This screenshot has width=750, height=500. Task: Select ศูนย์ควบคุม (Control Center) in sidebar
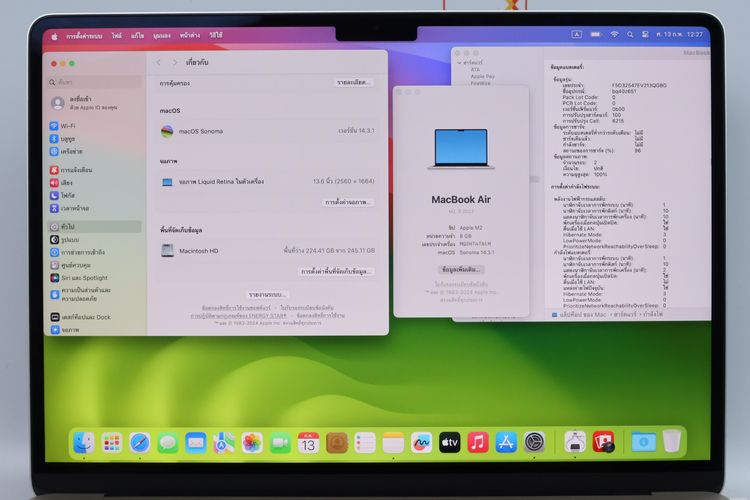click(95, 265)
